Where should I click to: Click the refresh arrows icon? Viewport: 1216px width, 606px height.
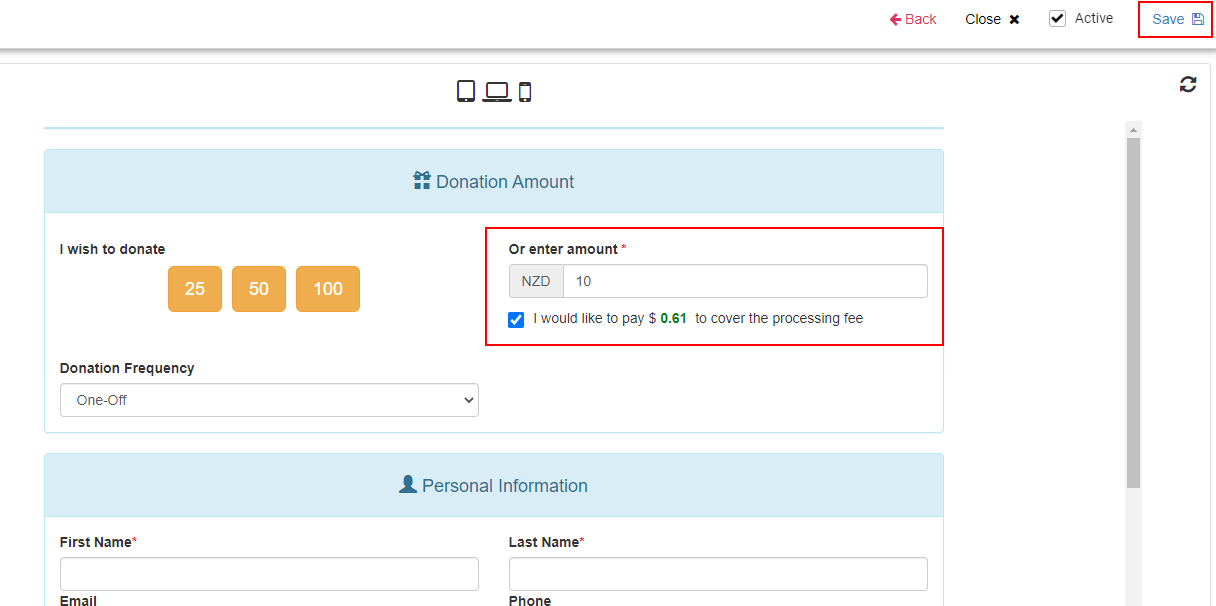tap(1188, 84)
